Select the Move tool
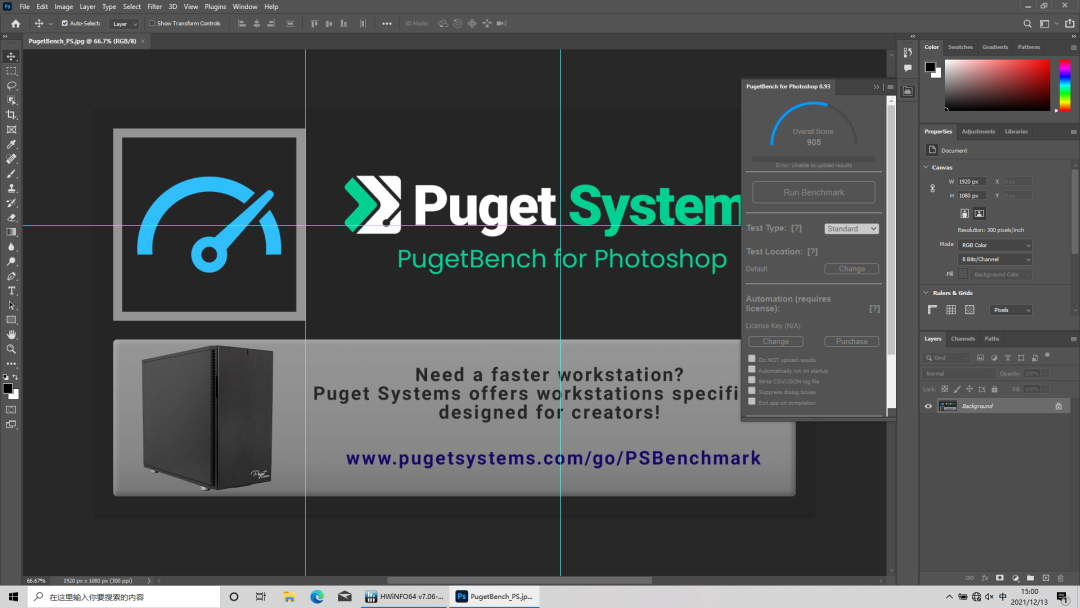Image resolution: width=1080 pixels, height=608 pixels. [12, 57]
